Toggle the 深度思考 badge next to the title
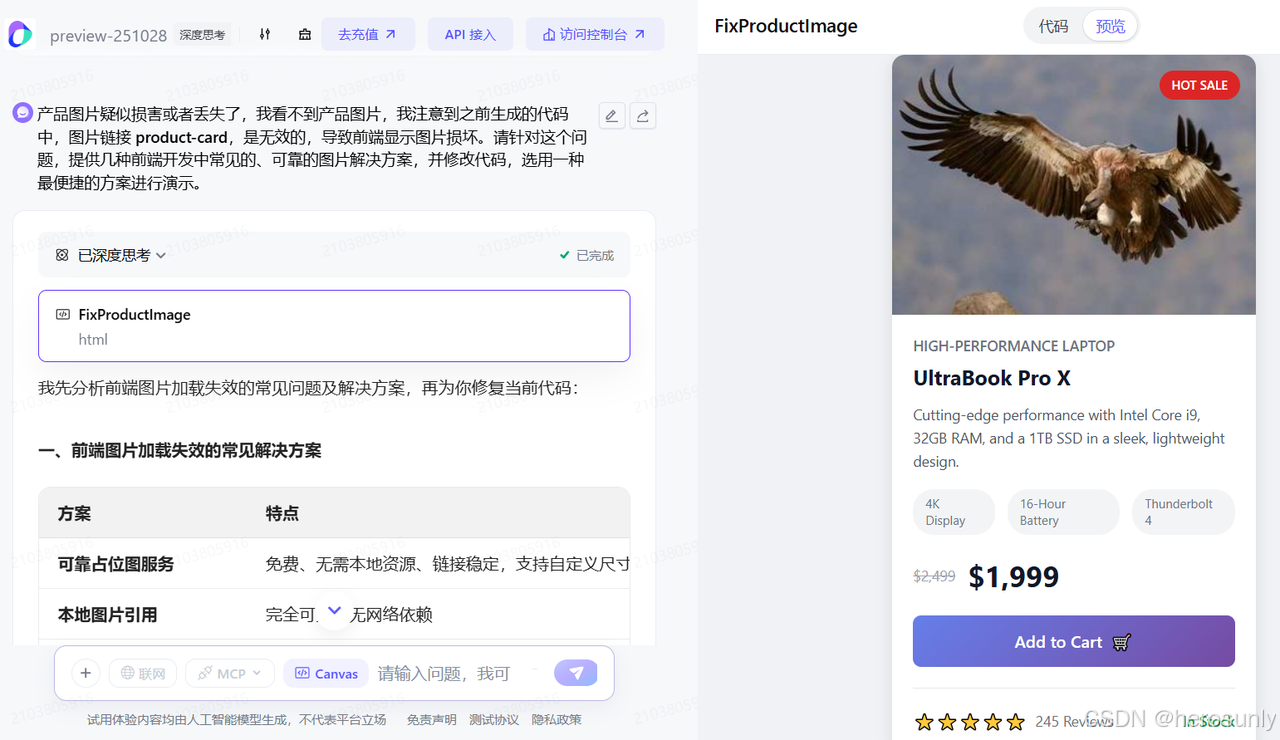Viewport: 1280px width, 740px height. (203, 34)
